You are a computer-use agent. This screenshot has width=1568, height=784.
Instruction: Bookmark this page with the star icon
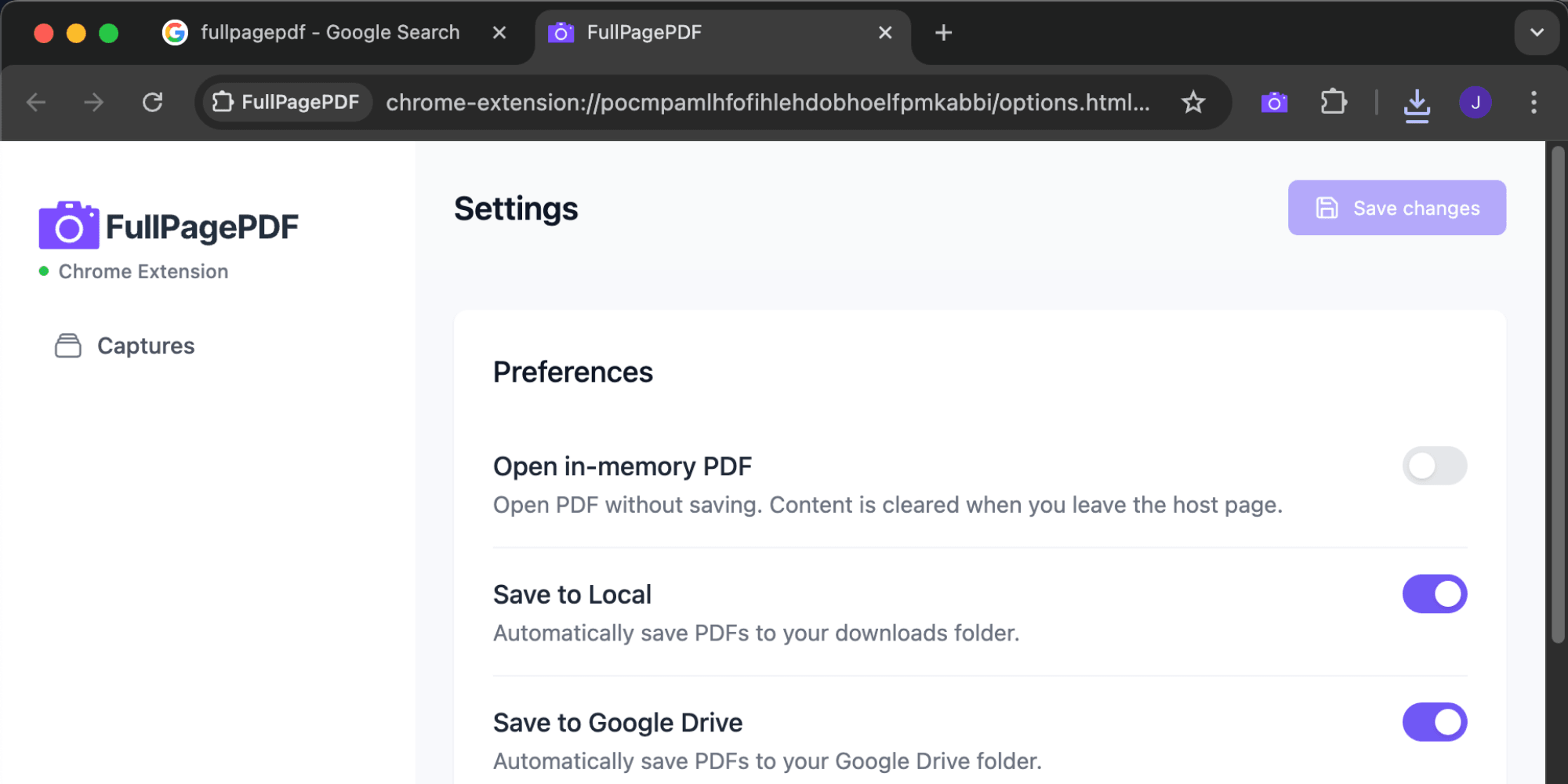(x=1193, y=102)
